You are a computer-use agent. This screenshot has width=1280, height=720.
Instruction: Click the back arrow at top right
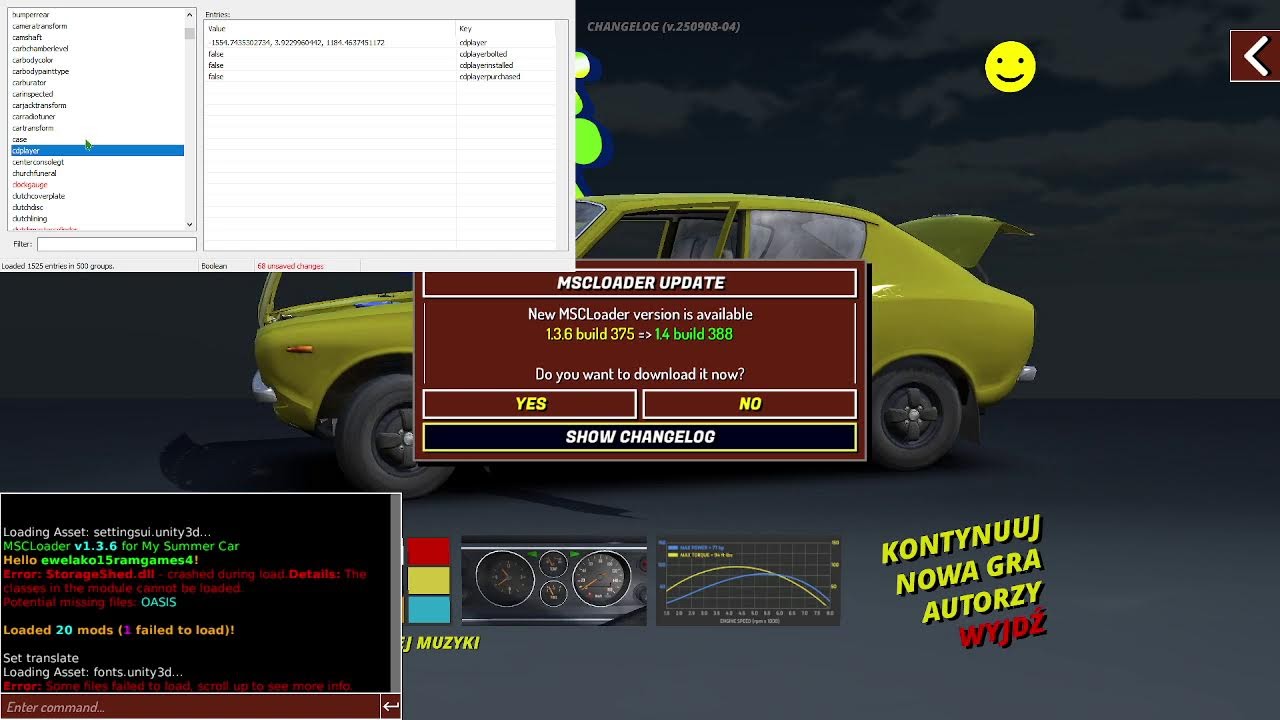click(1255, 56)
